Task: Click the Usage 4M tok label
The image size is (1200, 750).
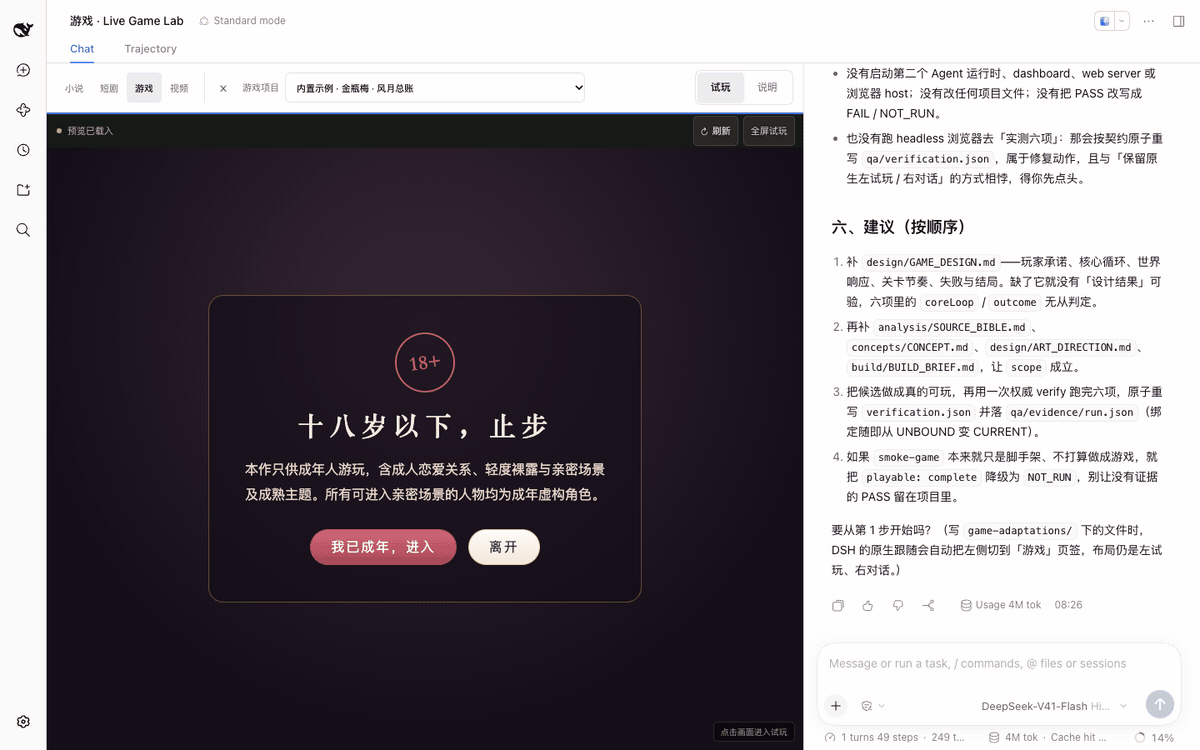Action: coord(1000,605)
